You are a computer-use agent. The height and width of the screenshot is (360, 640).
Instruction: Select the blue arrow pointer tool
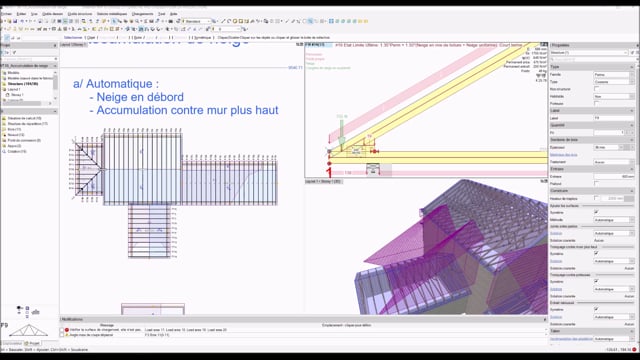click(114, 21)
